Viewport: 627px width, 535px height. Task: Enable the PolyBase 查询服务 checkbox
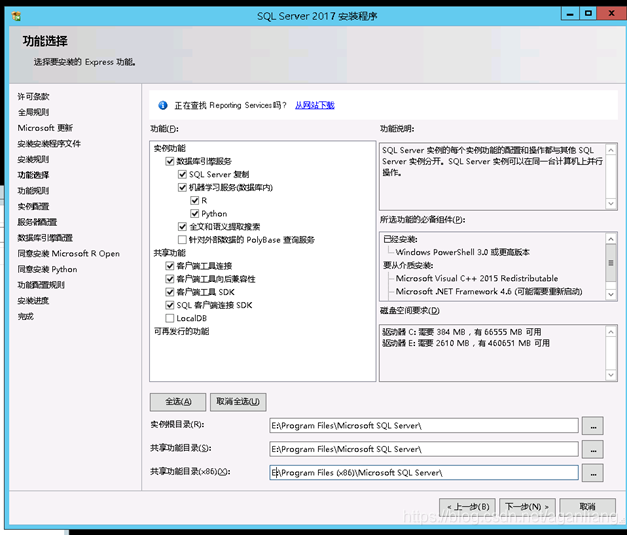pyautogui.click(x=182, y=240)
